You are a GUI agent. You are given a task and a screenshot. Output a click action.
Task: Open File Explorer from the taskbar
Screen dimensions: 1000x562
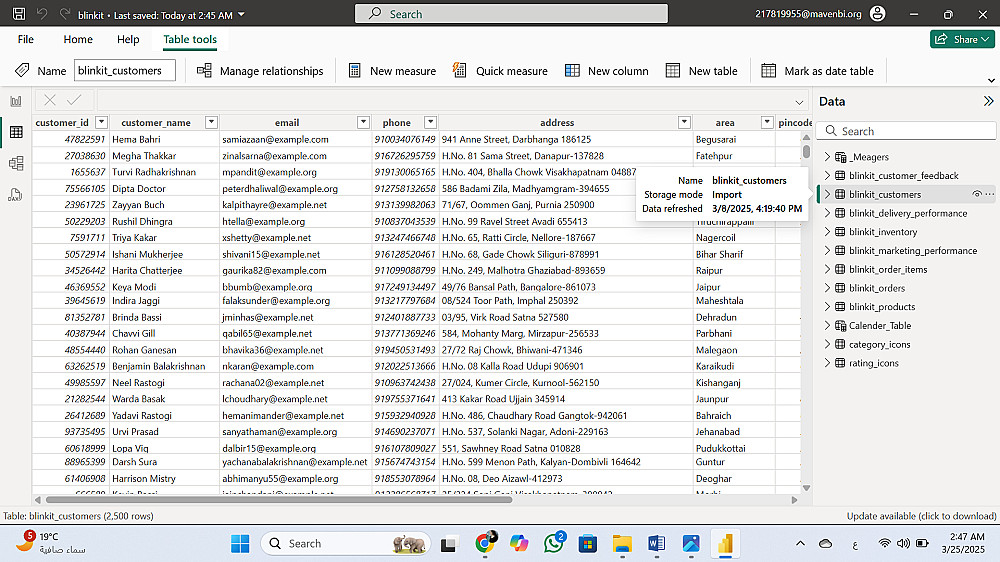[x=622, y=544]
